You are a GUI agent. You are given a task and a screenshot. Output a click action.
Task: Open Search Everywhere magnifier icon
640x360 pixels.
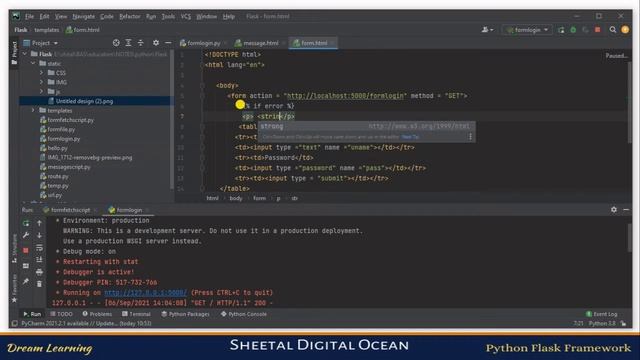[613, 30]
